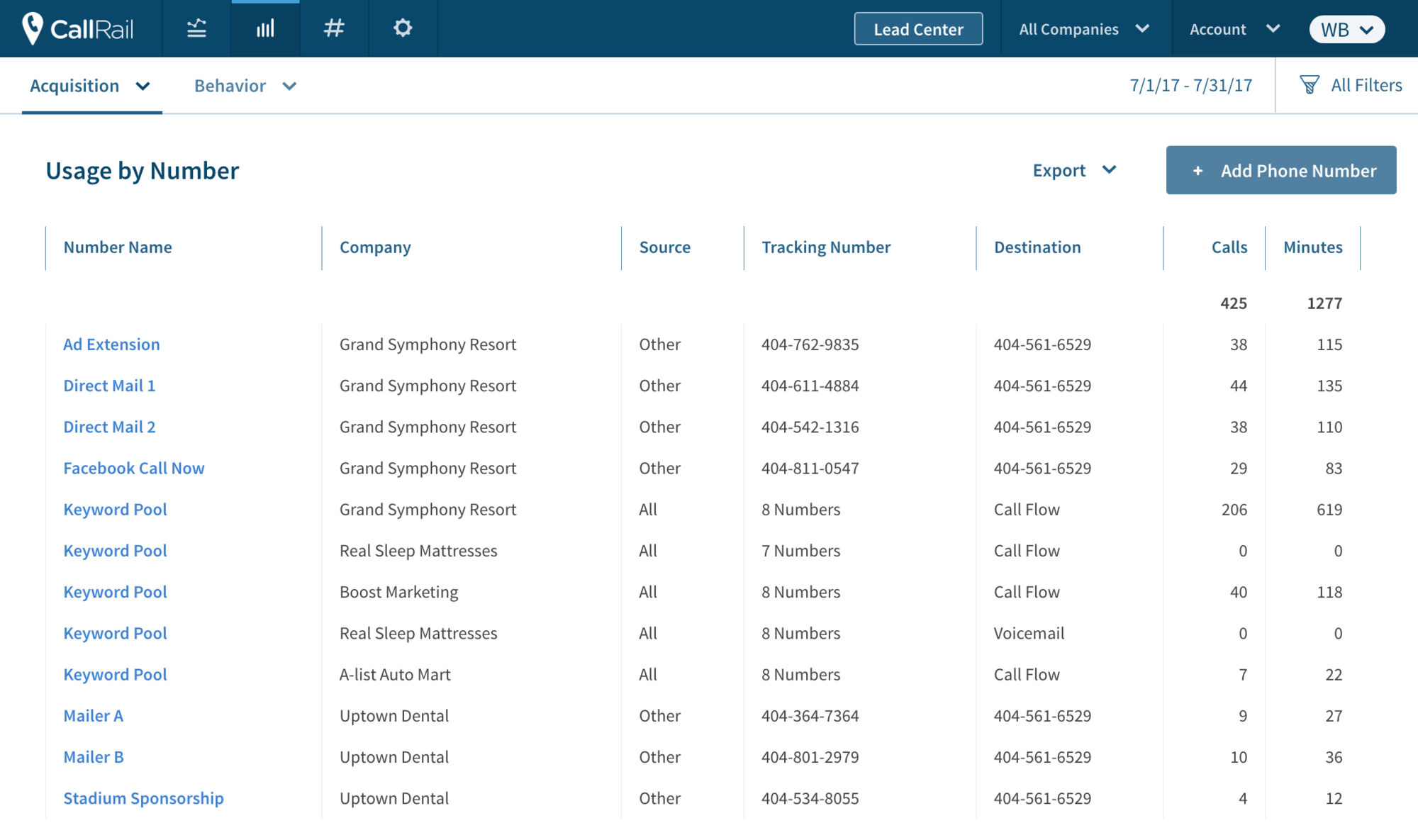
Task: Open the WB user avatar
Action: pos(1346,29)
